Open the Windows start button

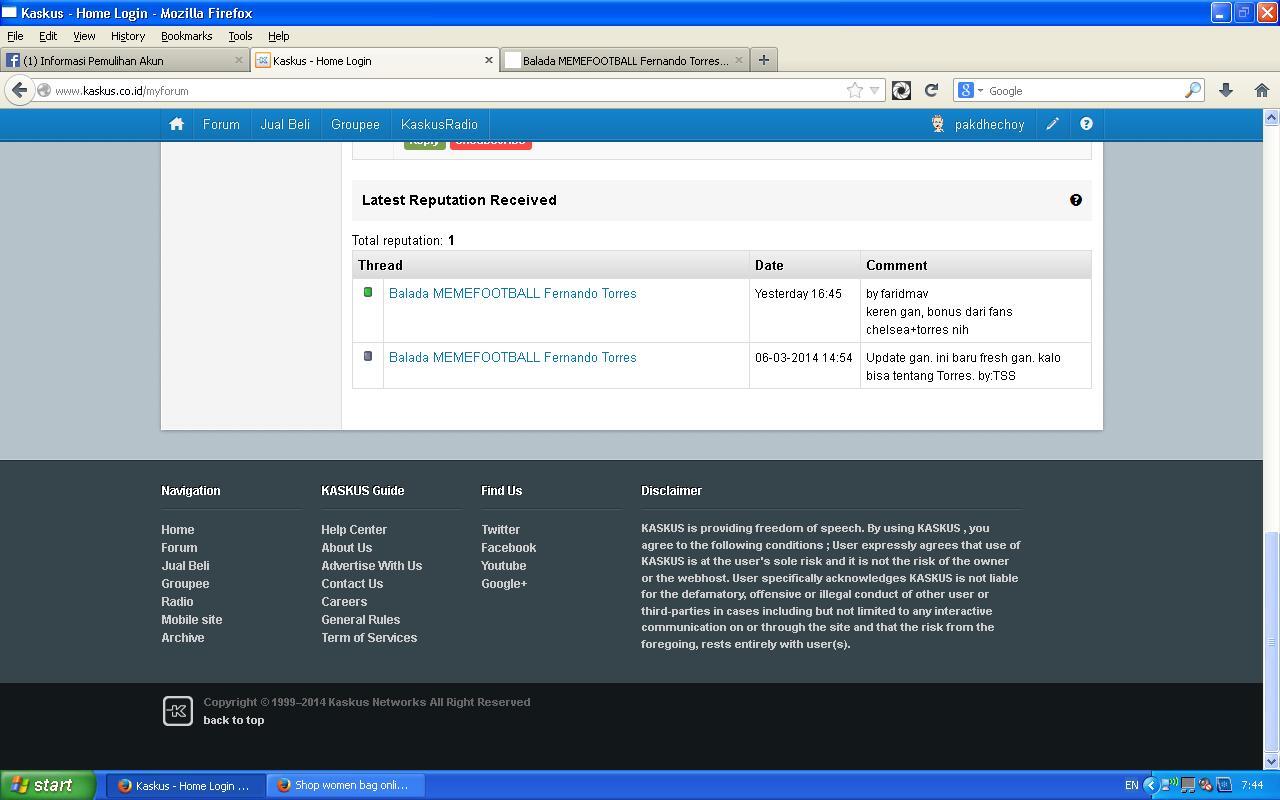tap(48, 785)
